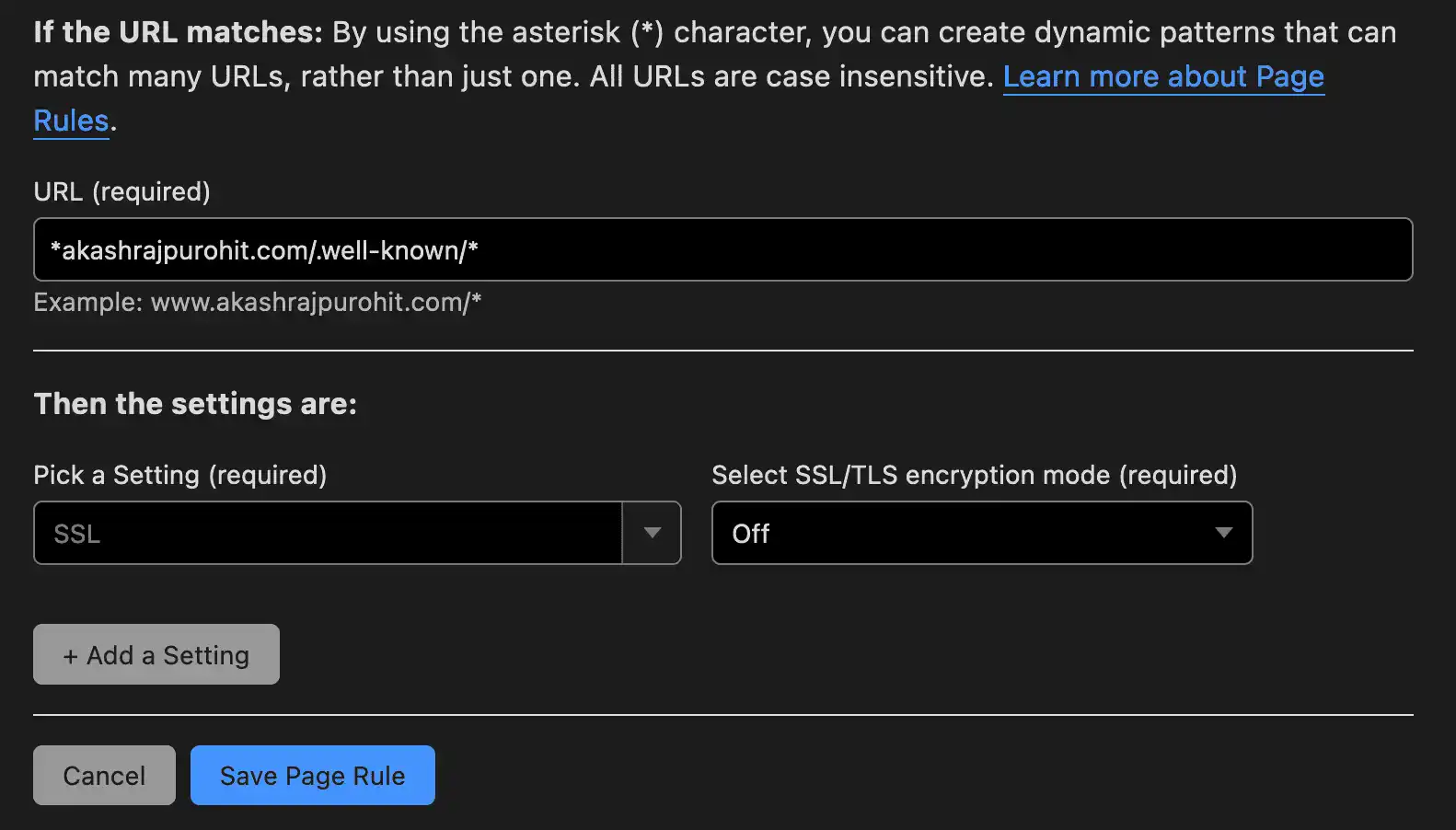Click the If the URL matches heading

pyautogui.click(x=178, y=32)
